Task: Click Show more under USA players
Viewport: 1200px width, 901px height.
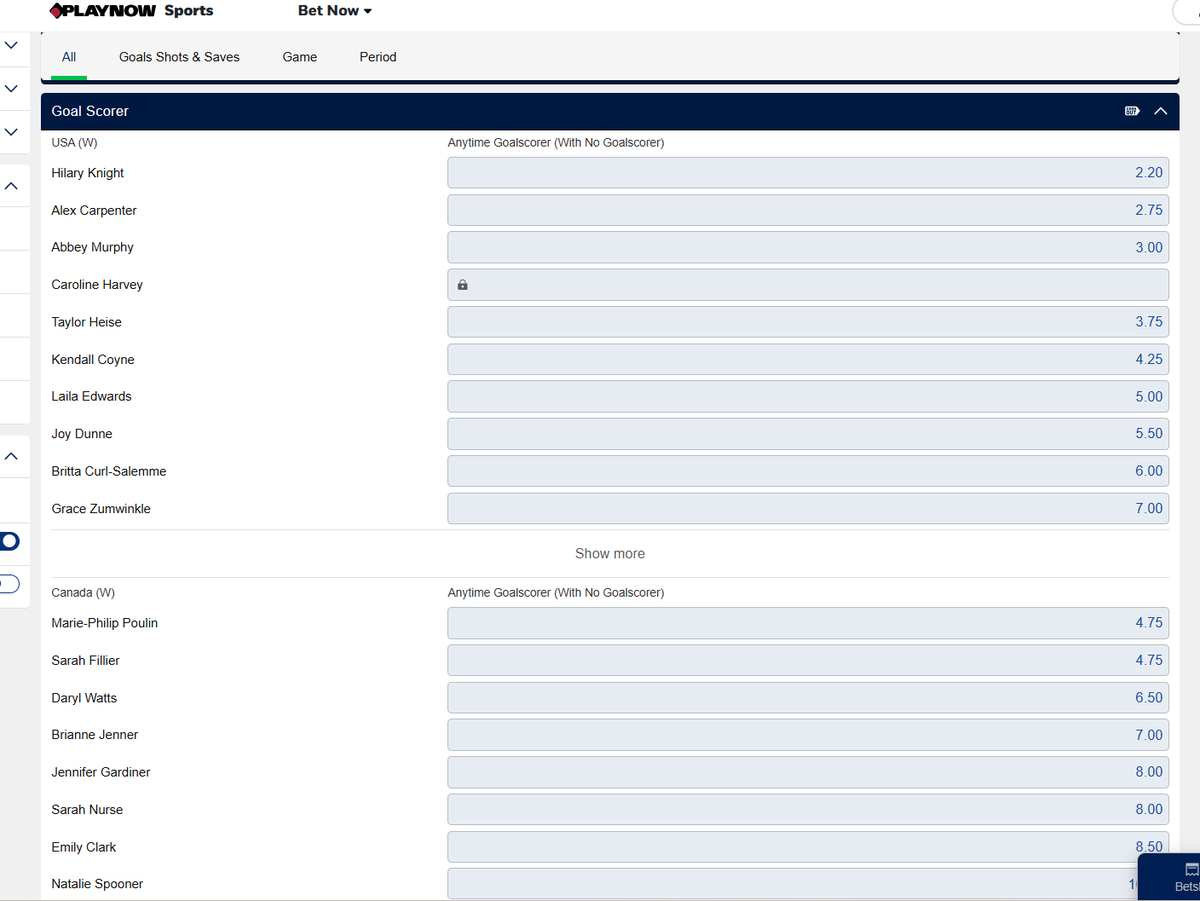Action: point(610,553)
